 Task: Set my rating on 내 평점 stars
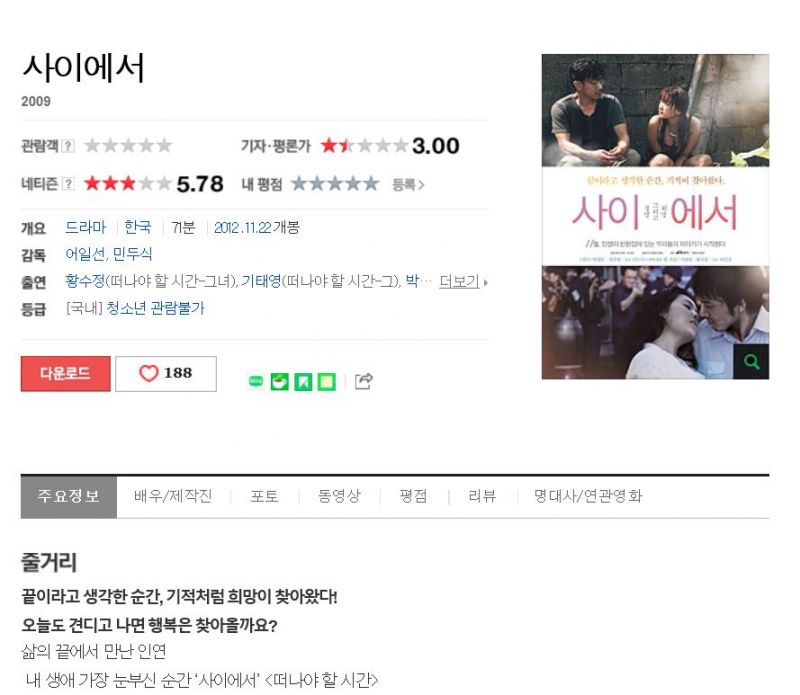(335, 184)
